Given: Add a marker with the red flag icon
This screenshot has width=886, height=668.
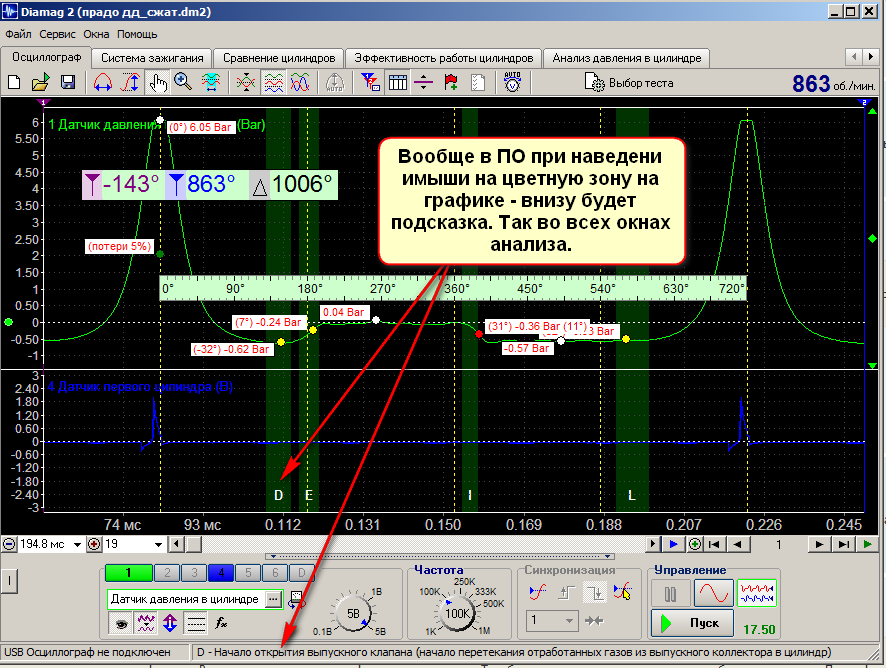Looking at the screenshot, I should click(x=450, y=83).
